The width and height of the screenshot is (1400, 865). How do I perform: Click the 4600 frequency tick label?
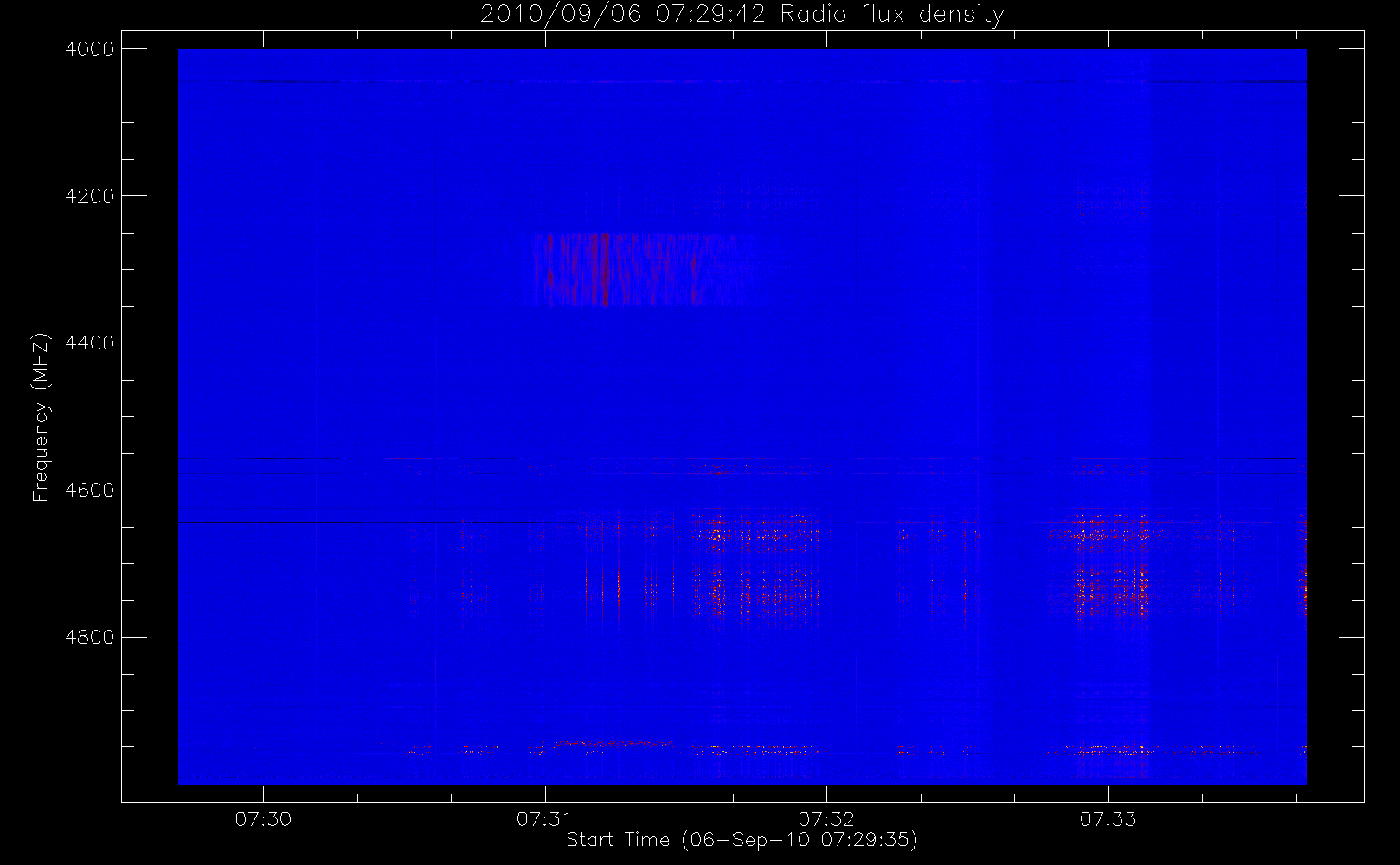point(90,490)
